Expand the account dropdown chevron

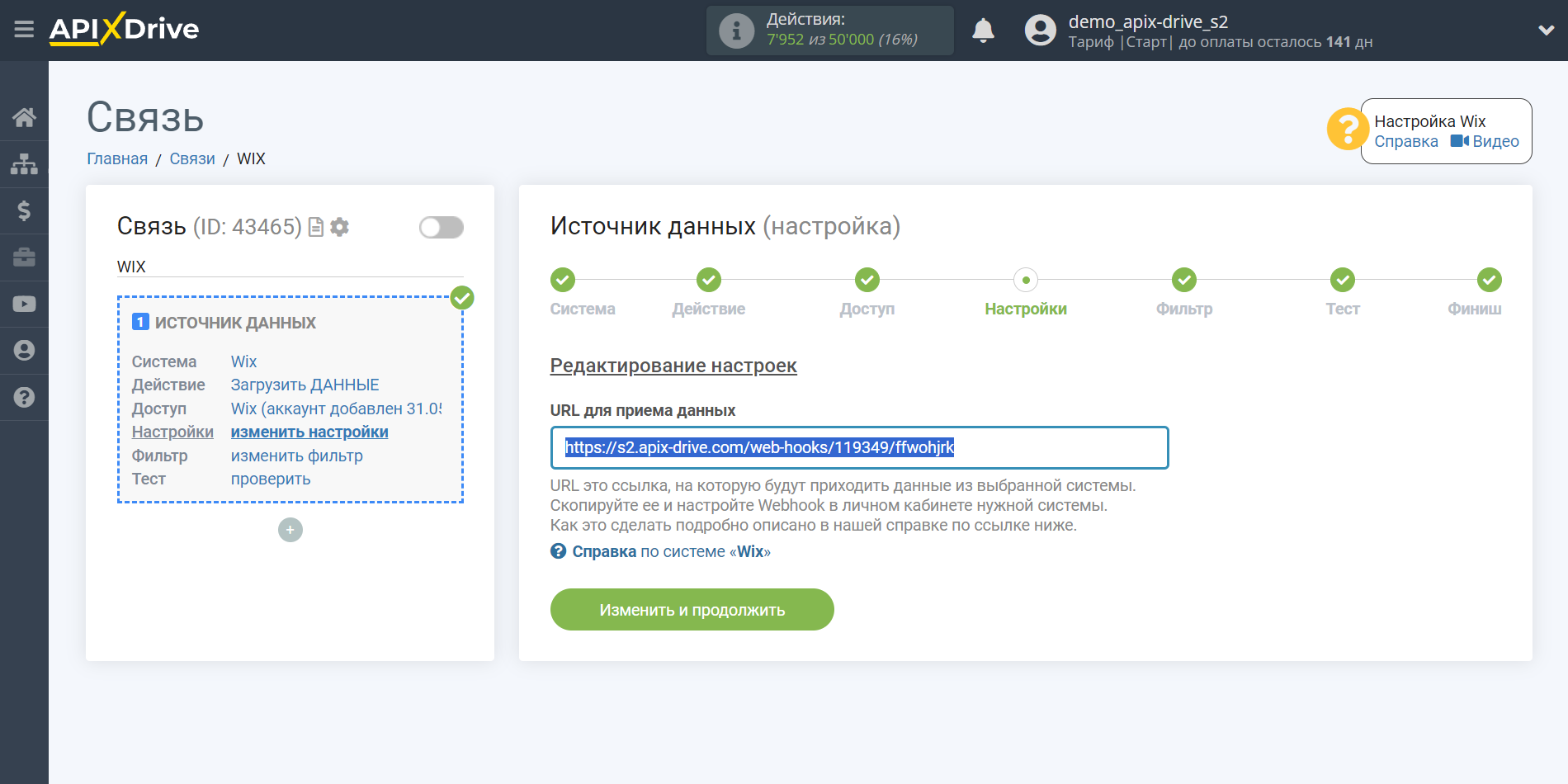coord(1546,31)
